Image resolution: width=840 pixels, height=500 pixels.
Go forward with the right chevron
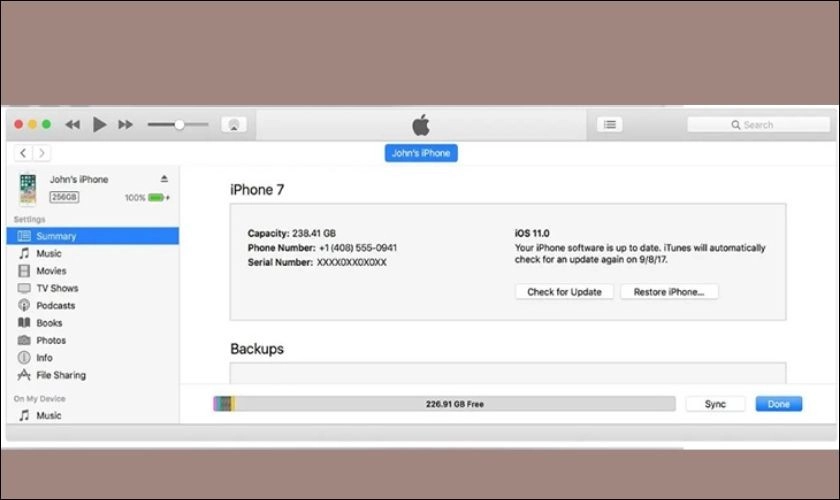click(x=41, y=153)
